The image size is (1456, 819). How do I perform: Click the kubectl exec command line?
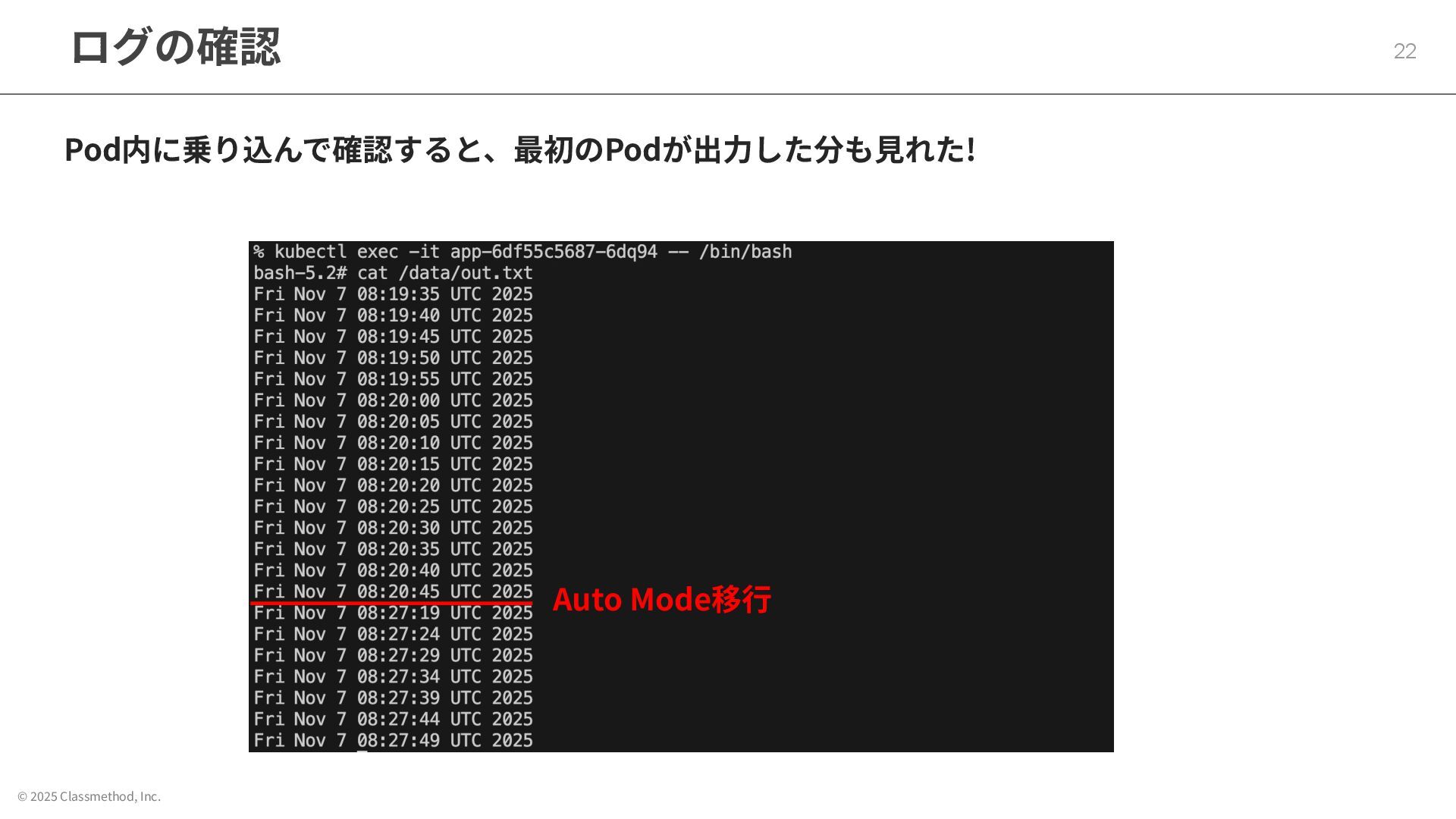(522, 252)
